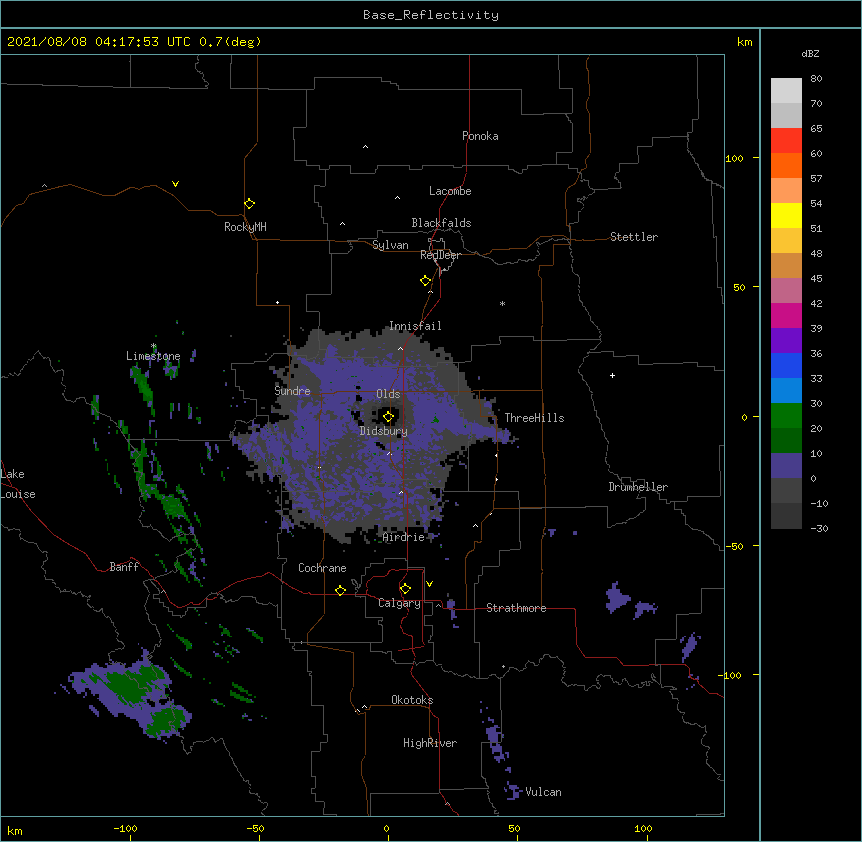The width and height of the screenshot is (862, 842).
Task: Click the yellow V marker northwest of RockyMH
Action: pyautogui.click(x=175, y=184)
